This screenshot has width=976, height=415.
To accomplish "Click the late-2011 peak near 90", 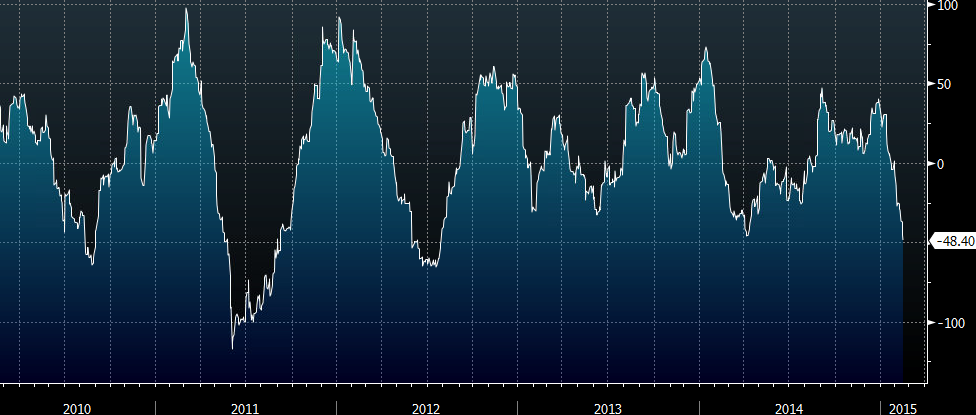I will (x=339, y=18).
